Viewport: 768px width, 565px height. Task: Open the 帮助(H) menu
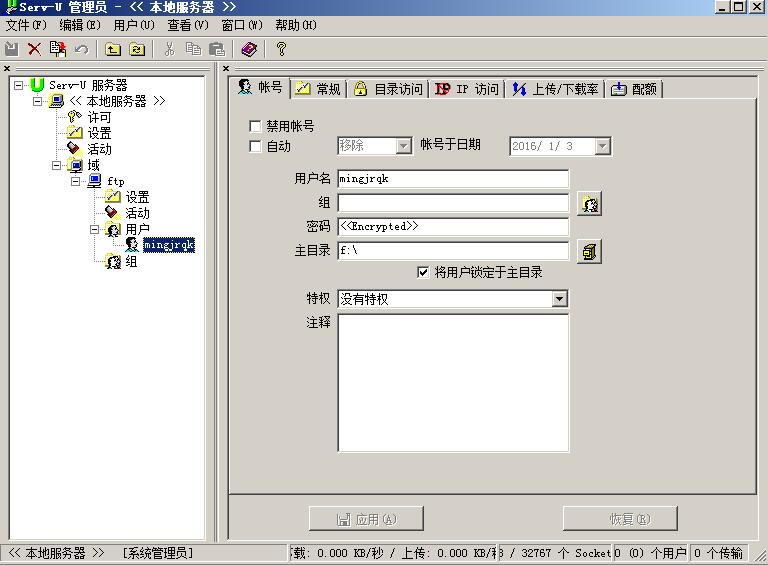tap(296, 25)
